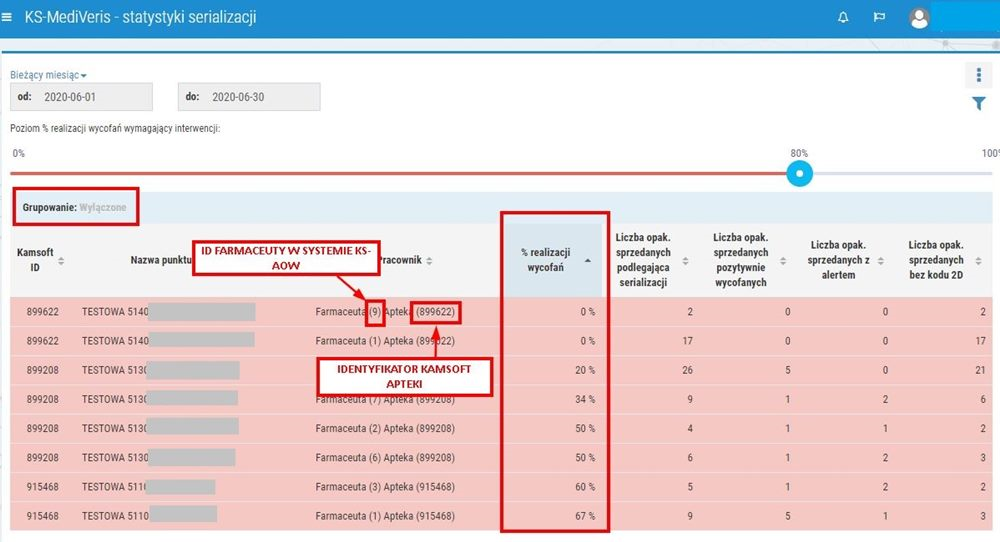Toggle sort on % realizacji wycofań

[587, 260]
